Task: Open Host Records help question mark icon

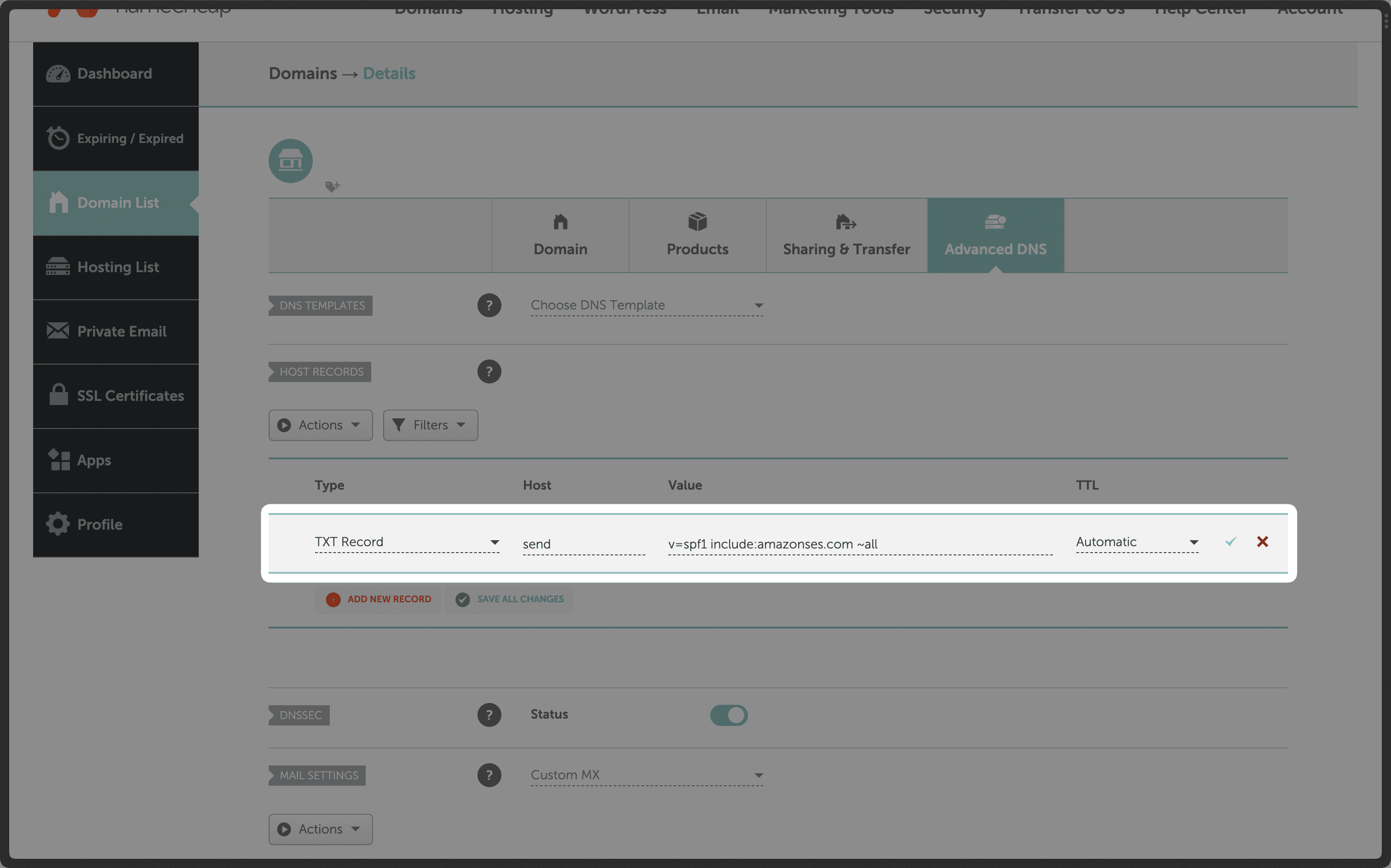Action: point(489,371)
